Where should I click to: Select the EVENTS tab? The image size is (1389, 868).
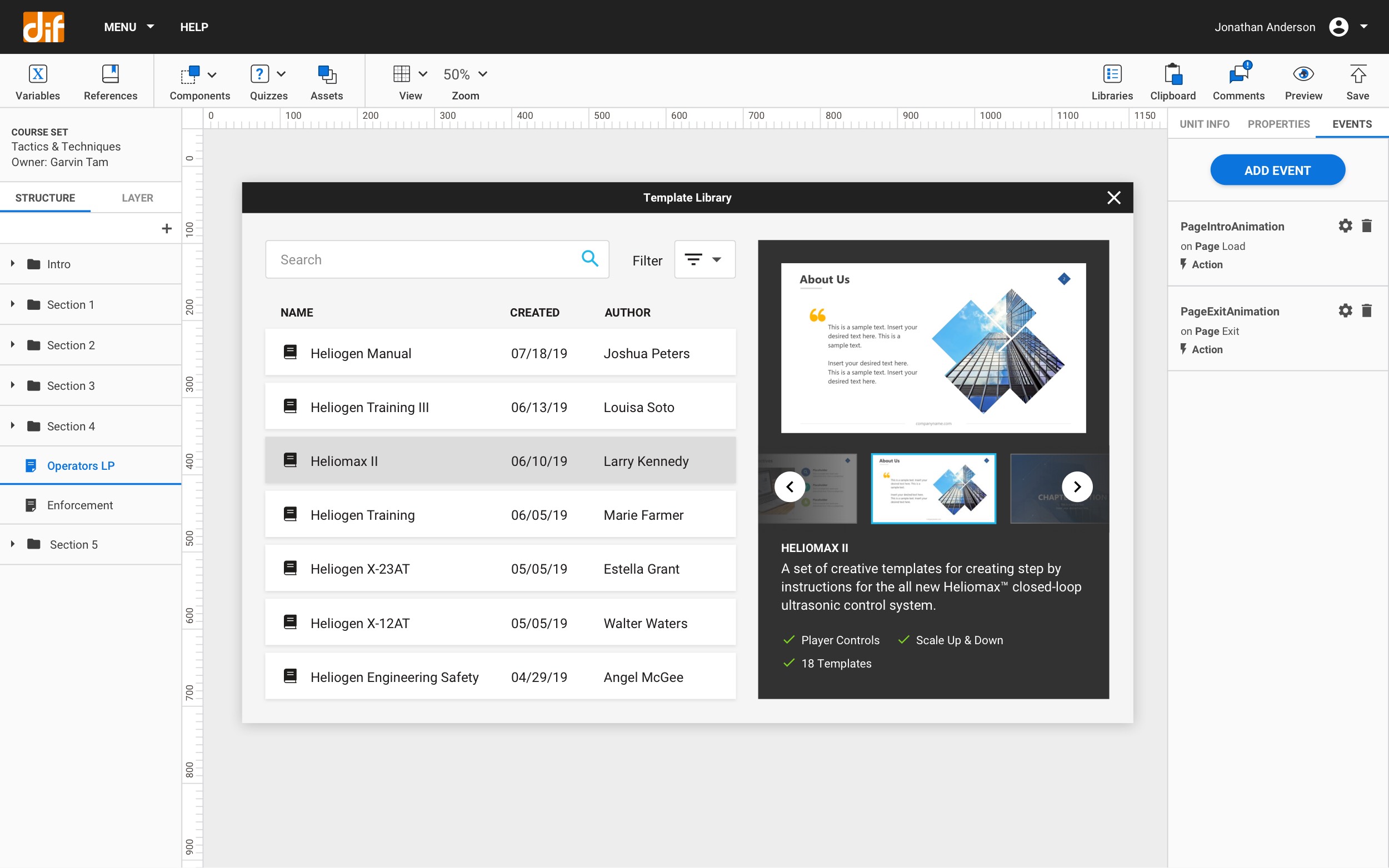pyautogui.click(x=1352, y=124)
